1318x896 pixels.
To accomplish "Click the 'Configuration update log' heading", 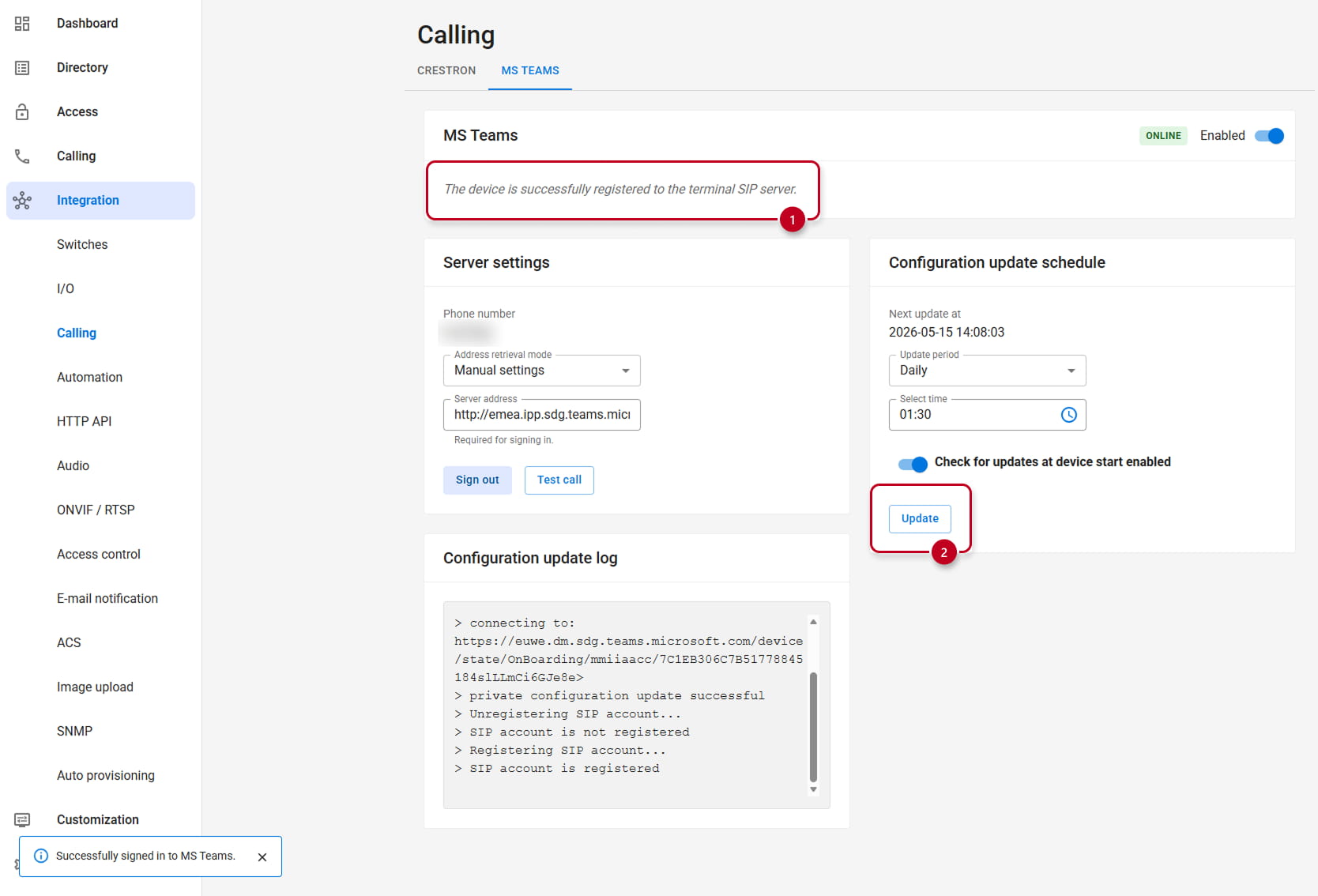I will pos(530,559).
